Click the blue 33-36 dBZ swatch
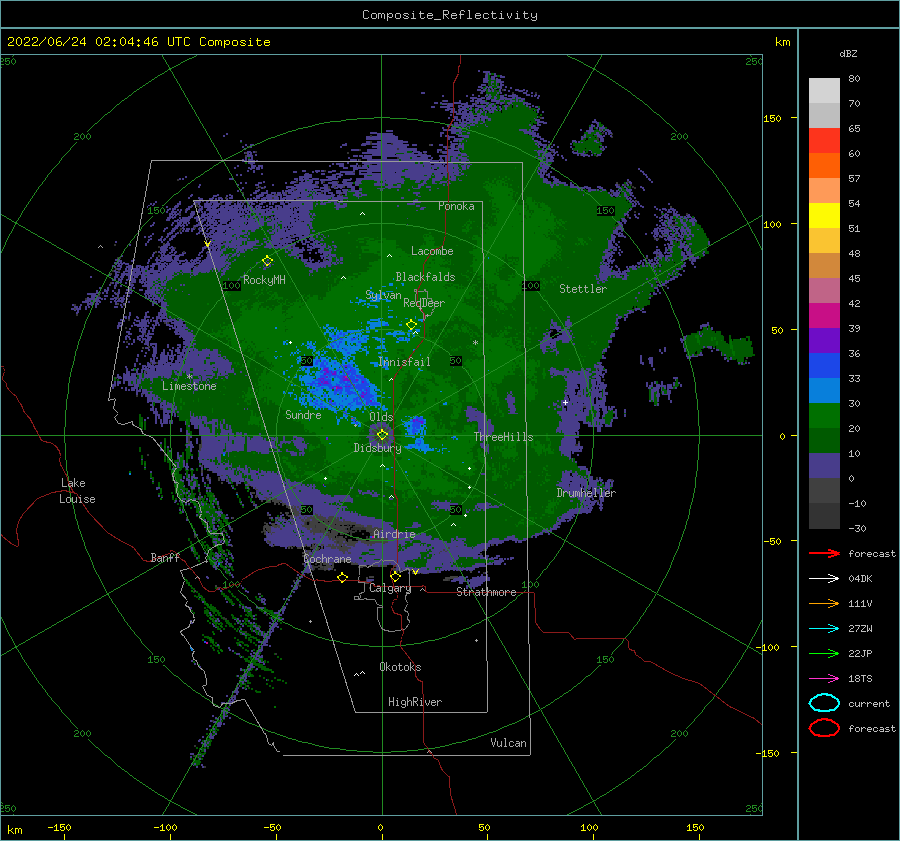This screenshot has height=841, width=900. click(x=824, y=366)
